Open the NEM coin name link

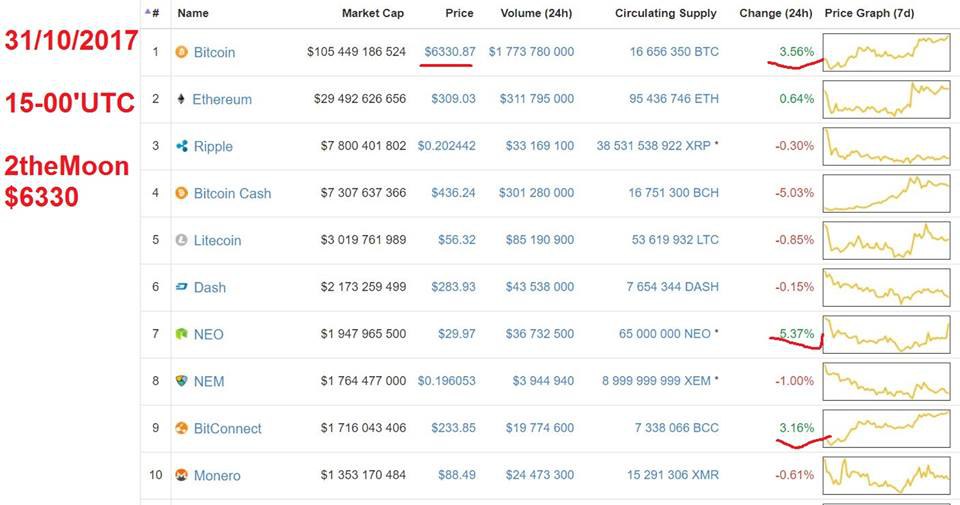tap(209, 381)
